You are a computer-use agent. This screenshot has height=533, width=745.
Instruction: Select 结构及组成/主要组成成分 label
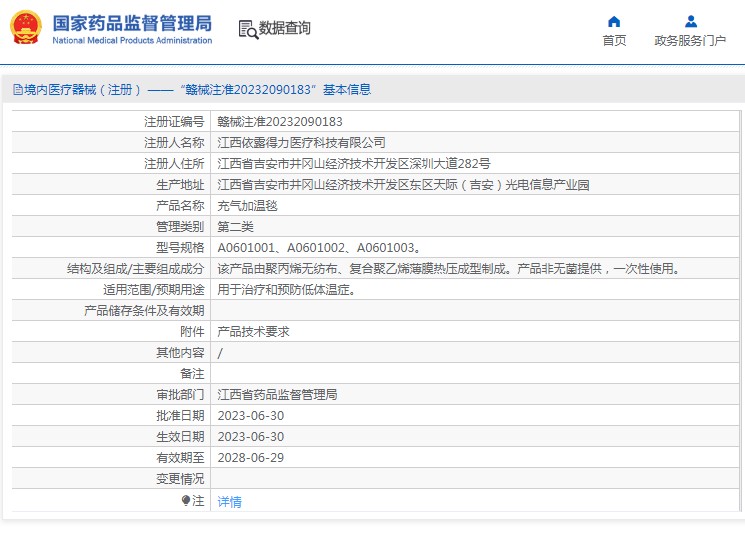coord(135,269)
